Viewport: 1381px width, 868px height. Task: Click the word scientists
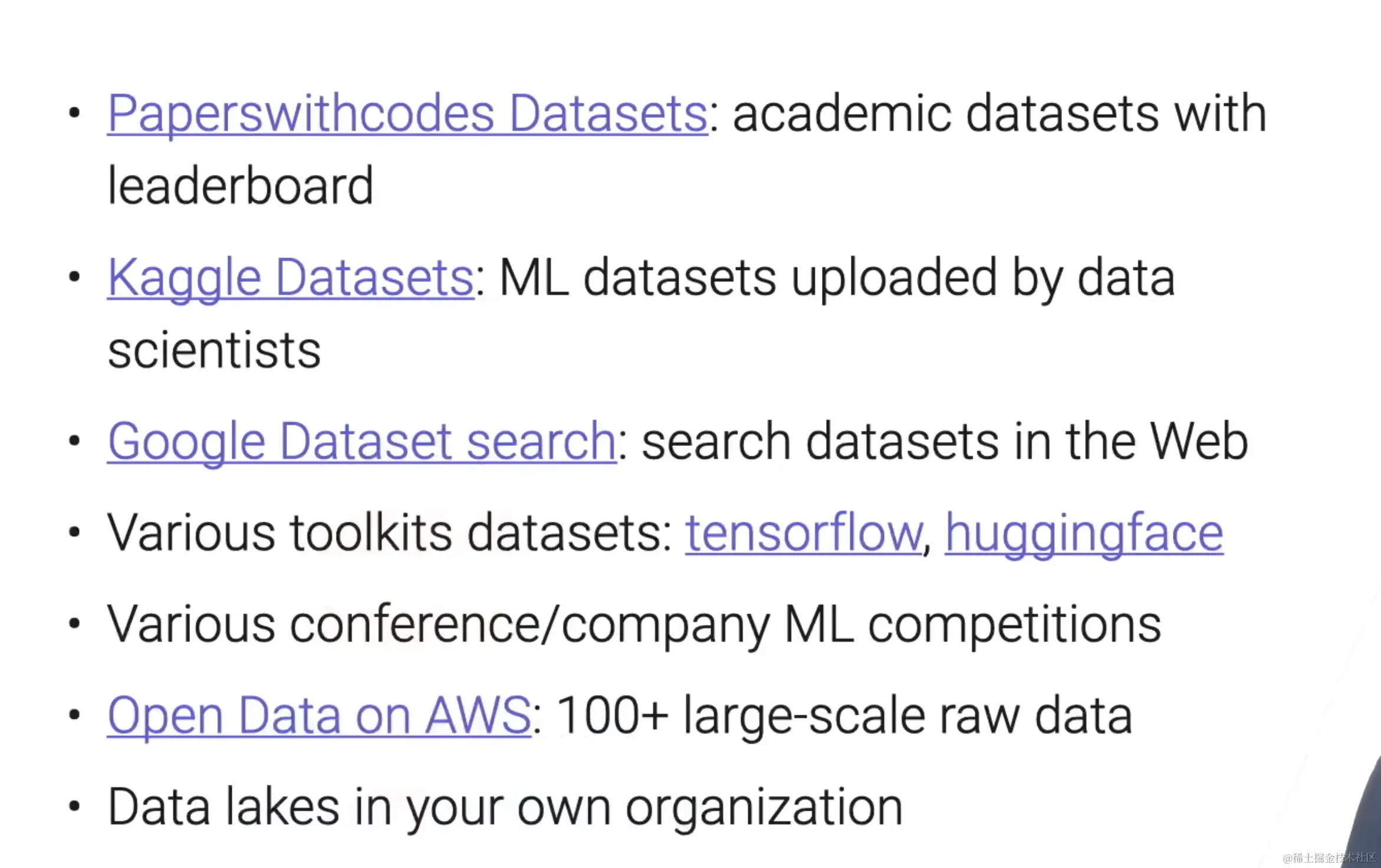[x=215, y=351]
